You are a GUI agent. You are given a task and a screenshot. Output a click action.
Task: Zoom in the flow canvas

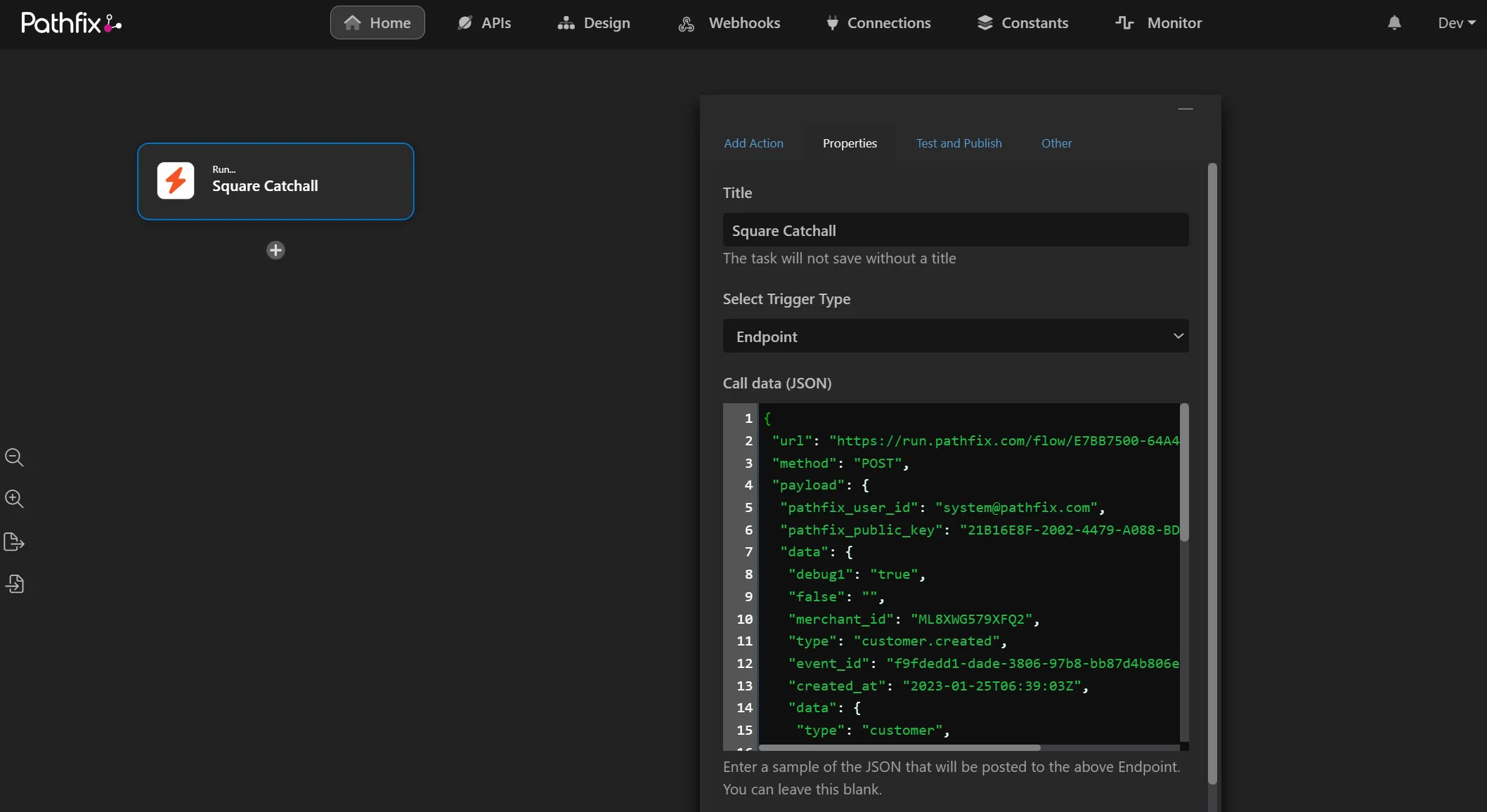pyautogui.click(x=14, y=499)
